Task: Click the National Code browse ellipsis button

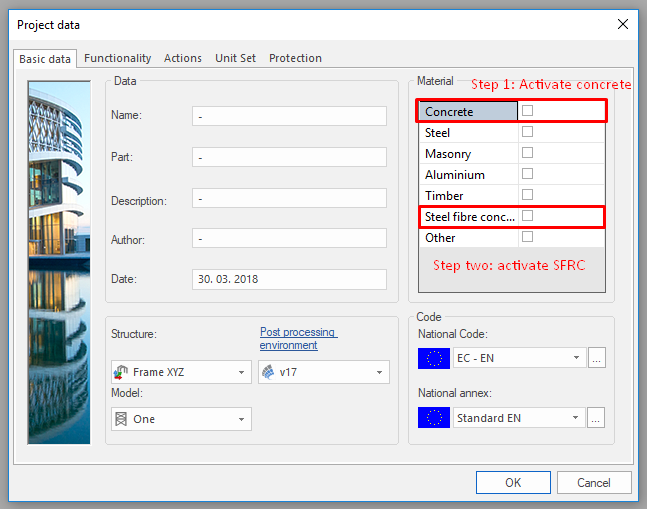Action: tap(597, 358)
